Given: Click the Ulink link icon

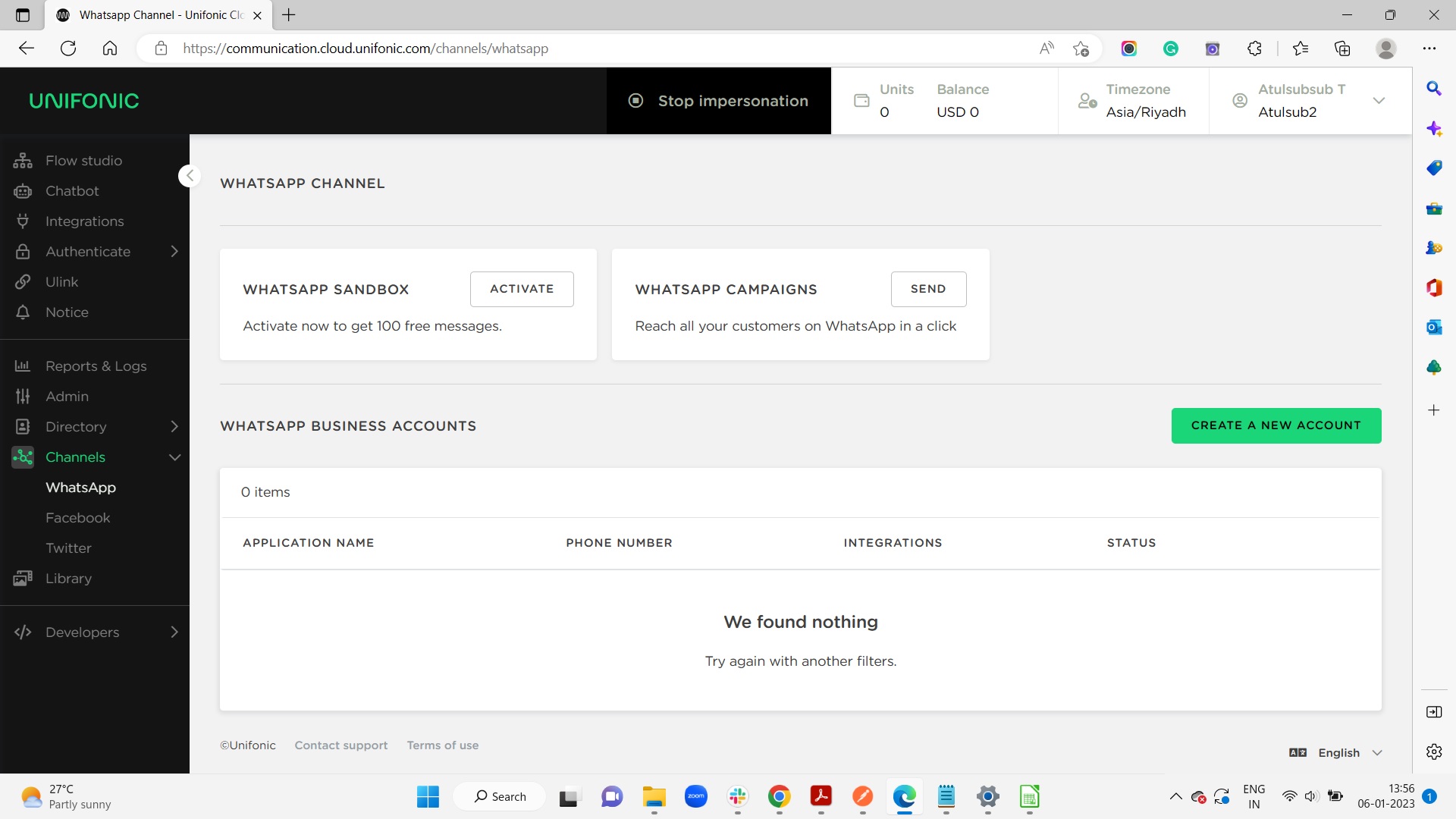Looking at the screenshot, I should point(23,282).
